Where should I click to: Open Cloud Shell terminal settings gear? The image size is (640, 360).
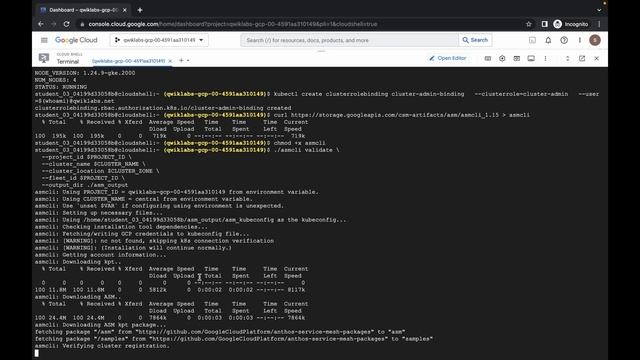click(502, 58)
